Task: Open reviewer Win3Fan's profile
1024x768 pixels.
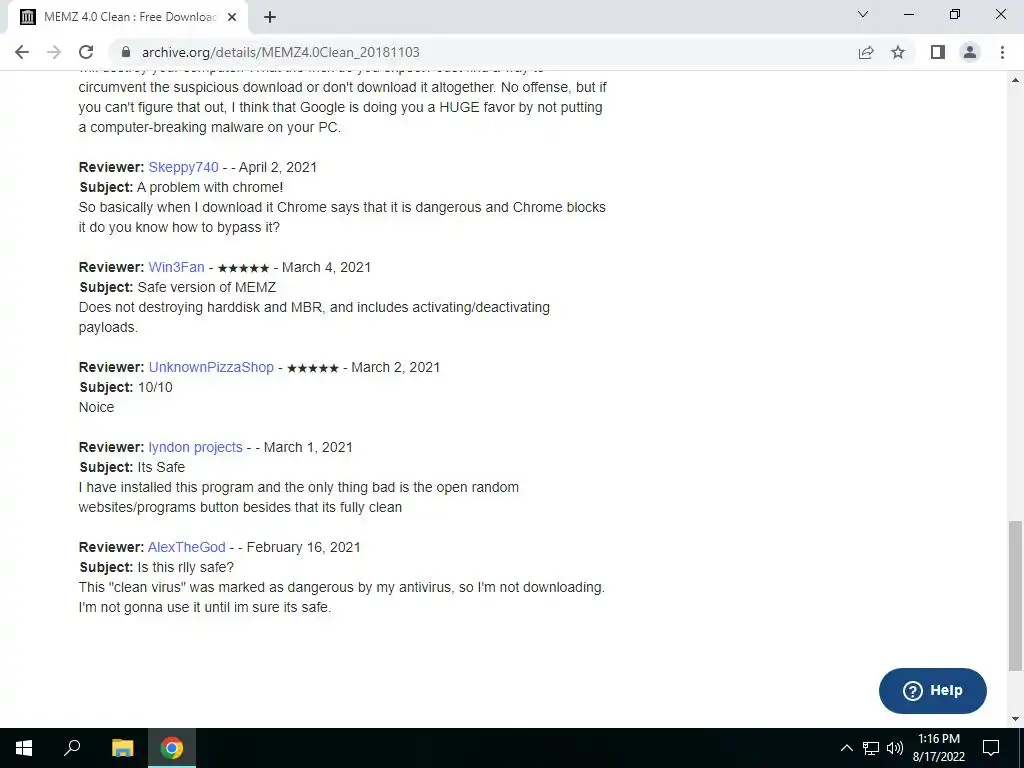Action: [176, 267]
